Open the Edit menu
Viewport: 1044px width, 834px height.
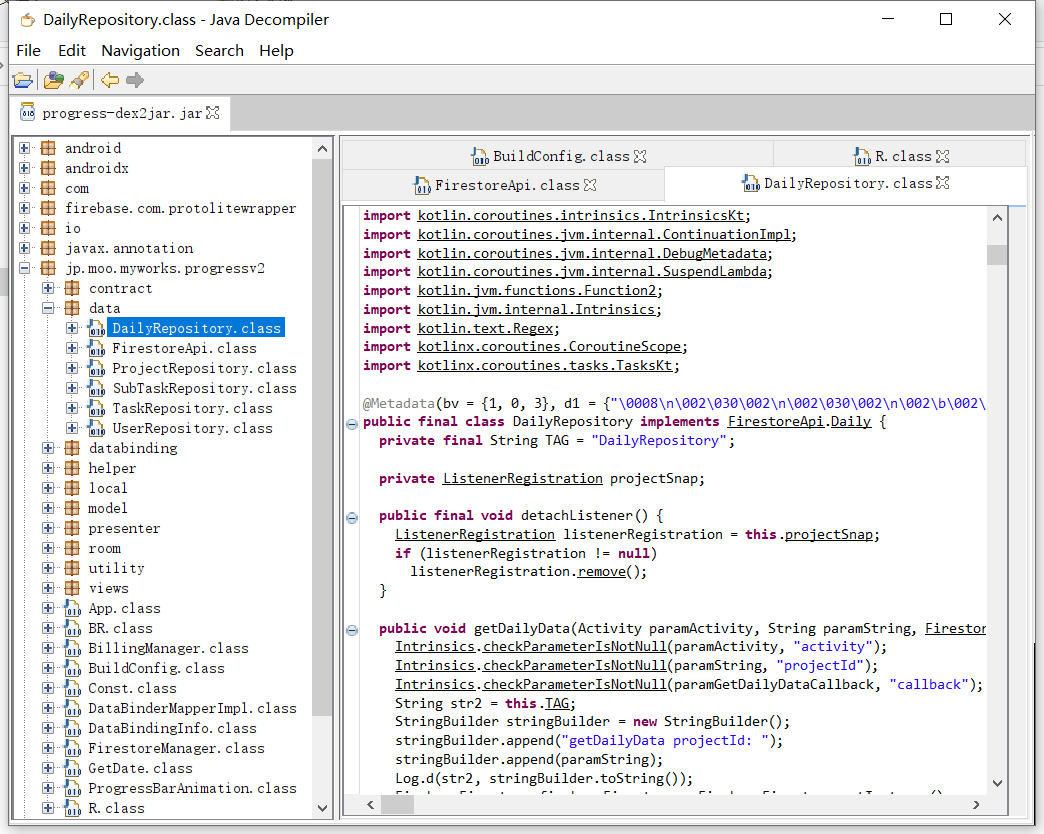coord(72,51)
